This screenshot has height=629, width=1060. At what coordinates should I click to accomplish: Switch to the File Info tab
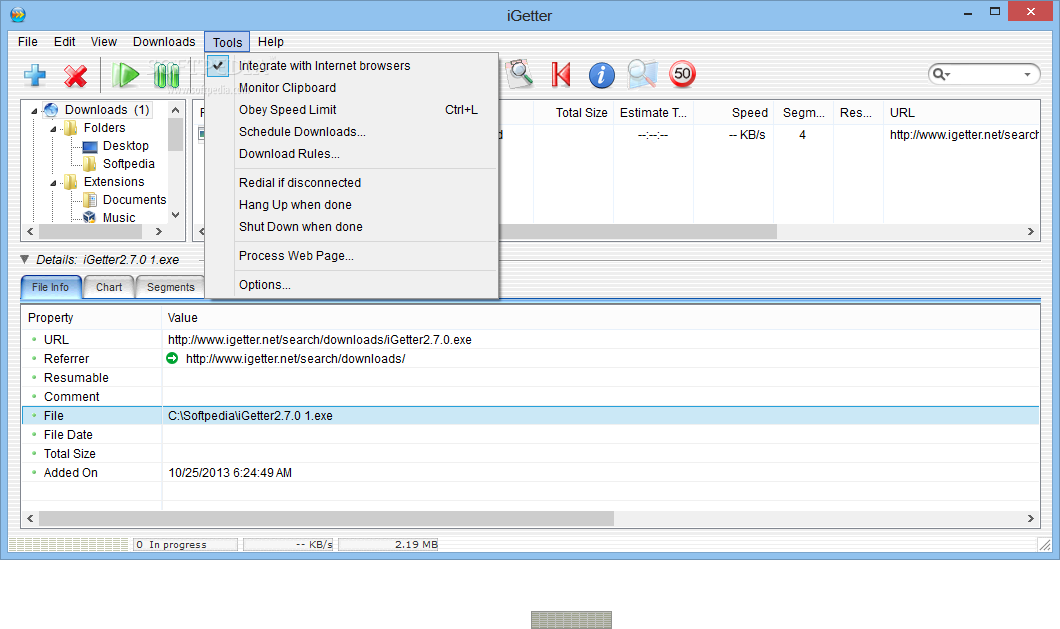[x=51, y=287]
